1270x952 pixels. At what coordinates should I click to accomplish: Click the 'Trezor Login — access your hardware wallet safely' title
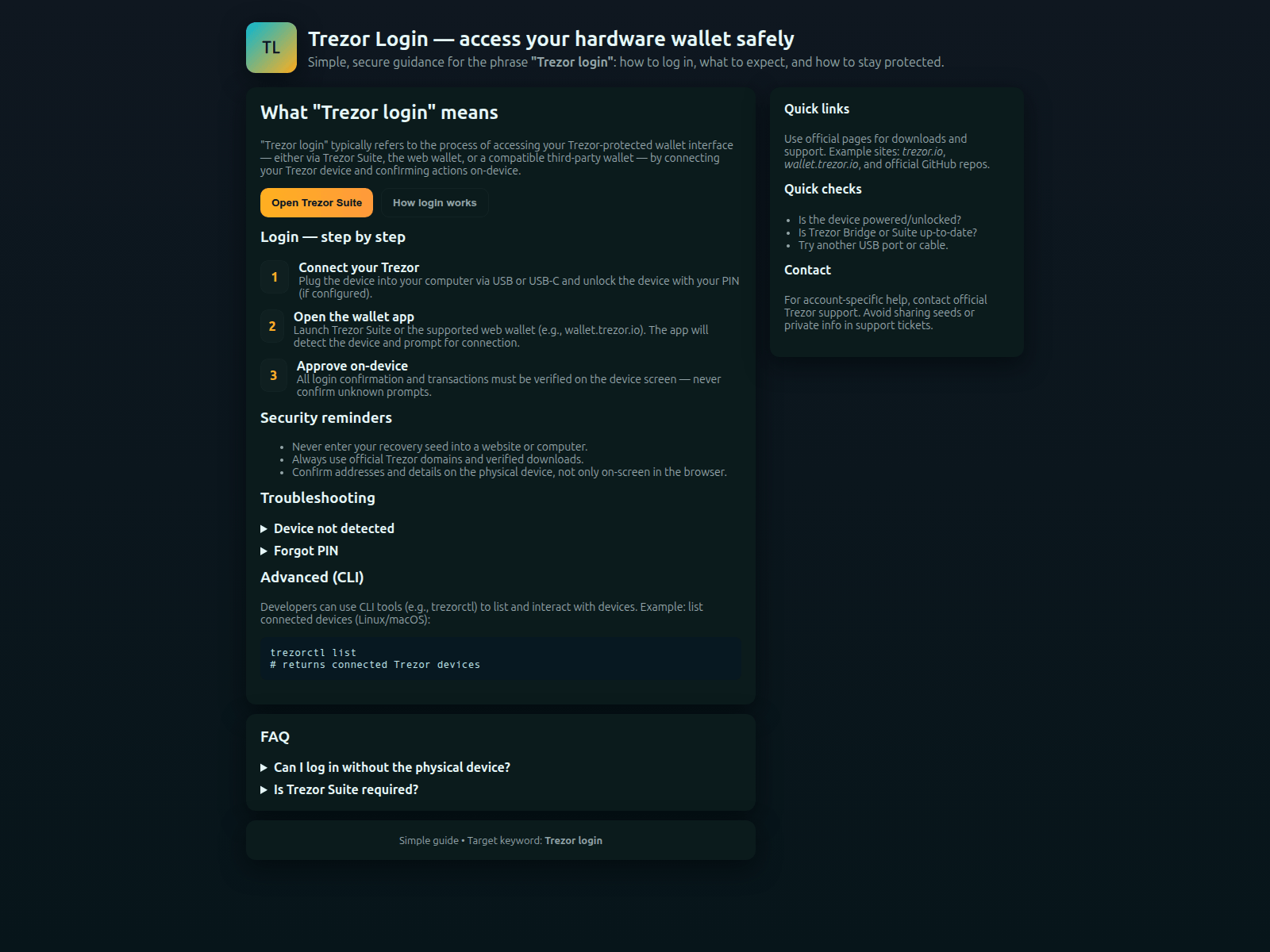[x=551, y=40]
